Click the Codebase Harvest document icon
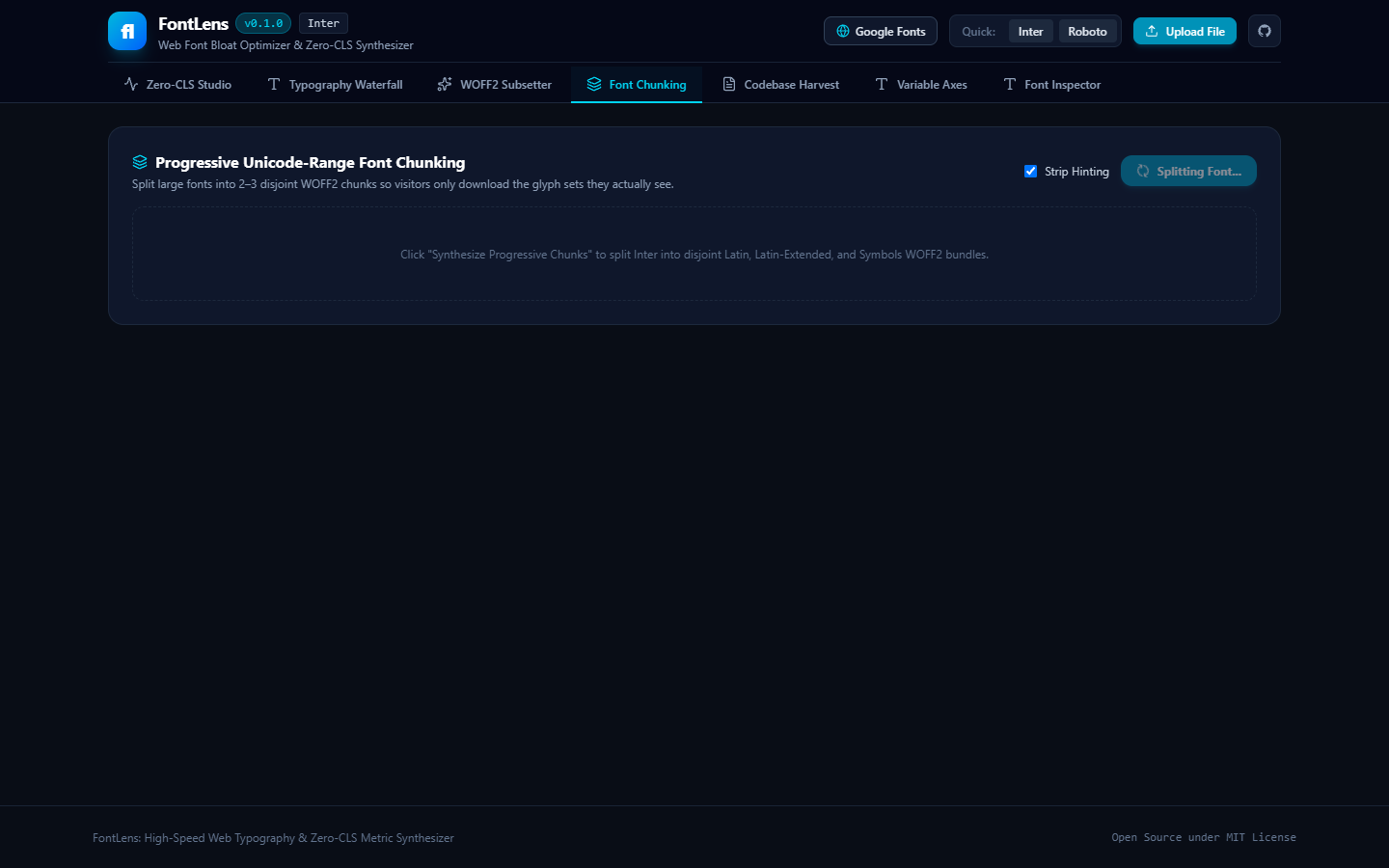 (x=729, y=84)
